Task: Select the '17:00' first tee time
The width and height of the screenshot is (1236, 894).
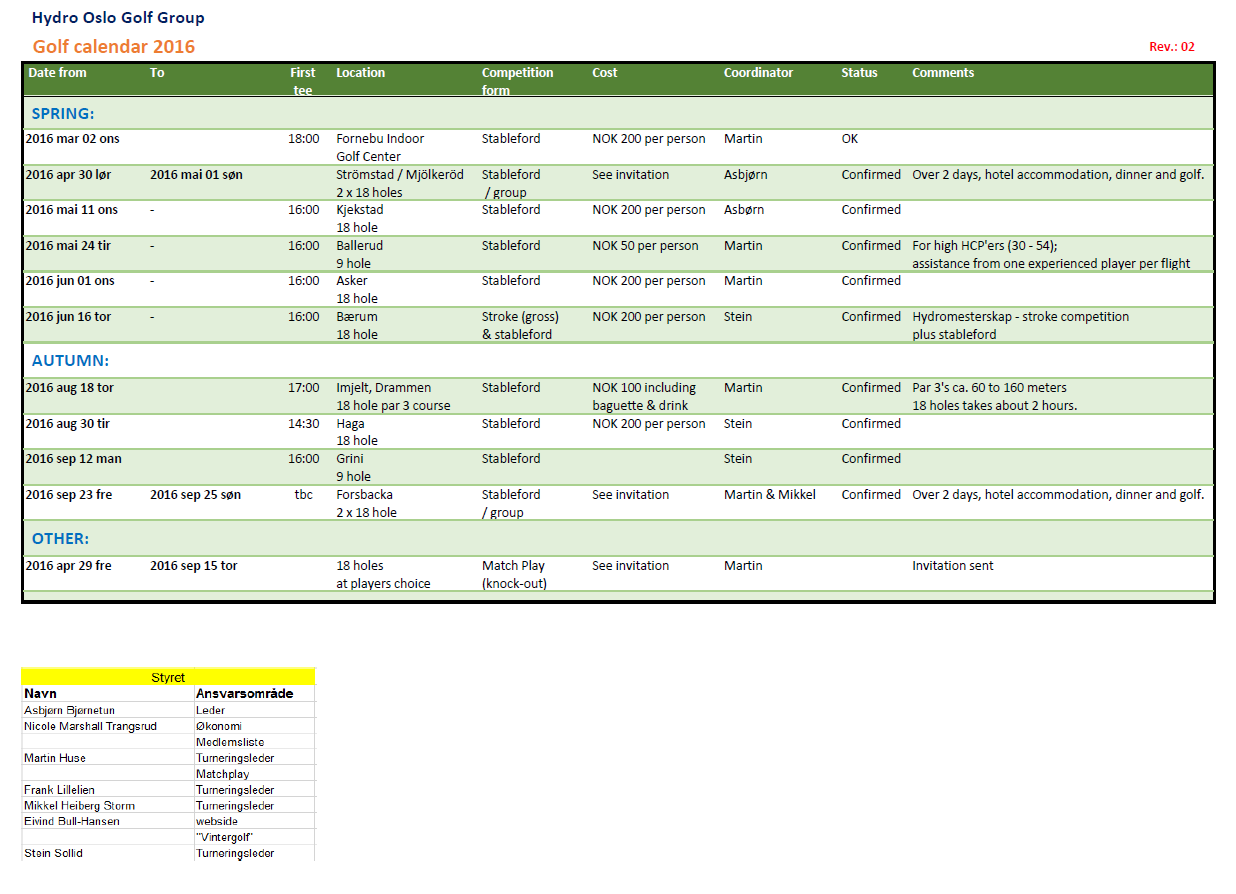Action: click(x=304, y=388)
